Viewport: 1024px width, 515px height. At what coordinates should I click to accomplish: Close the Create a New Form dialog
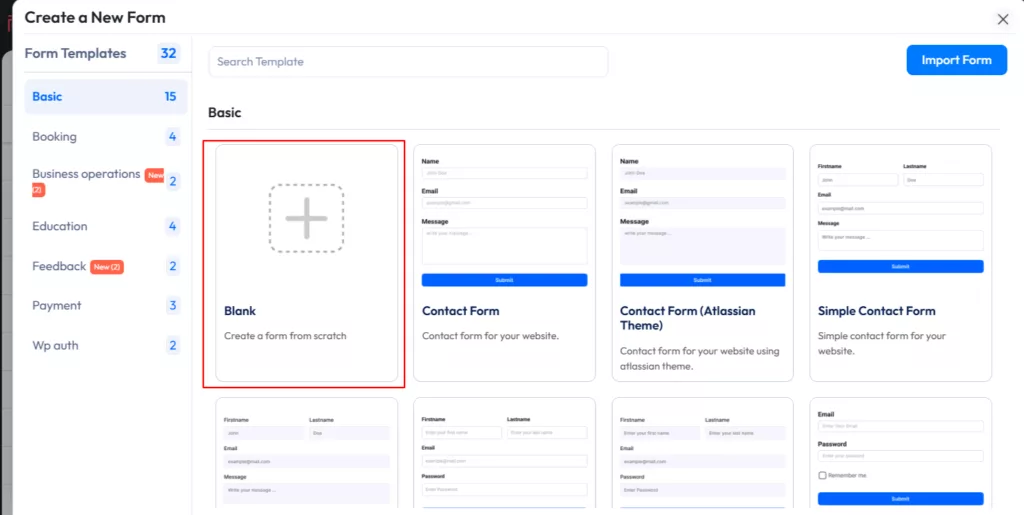[1003, 19]
